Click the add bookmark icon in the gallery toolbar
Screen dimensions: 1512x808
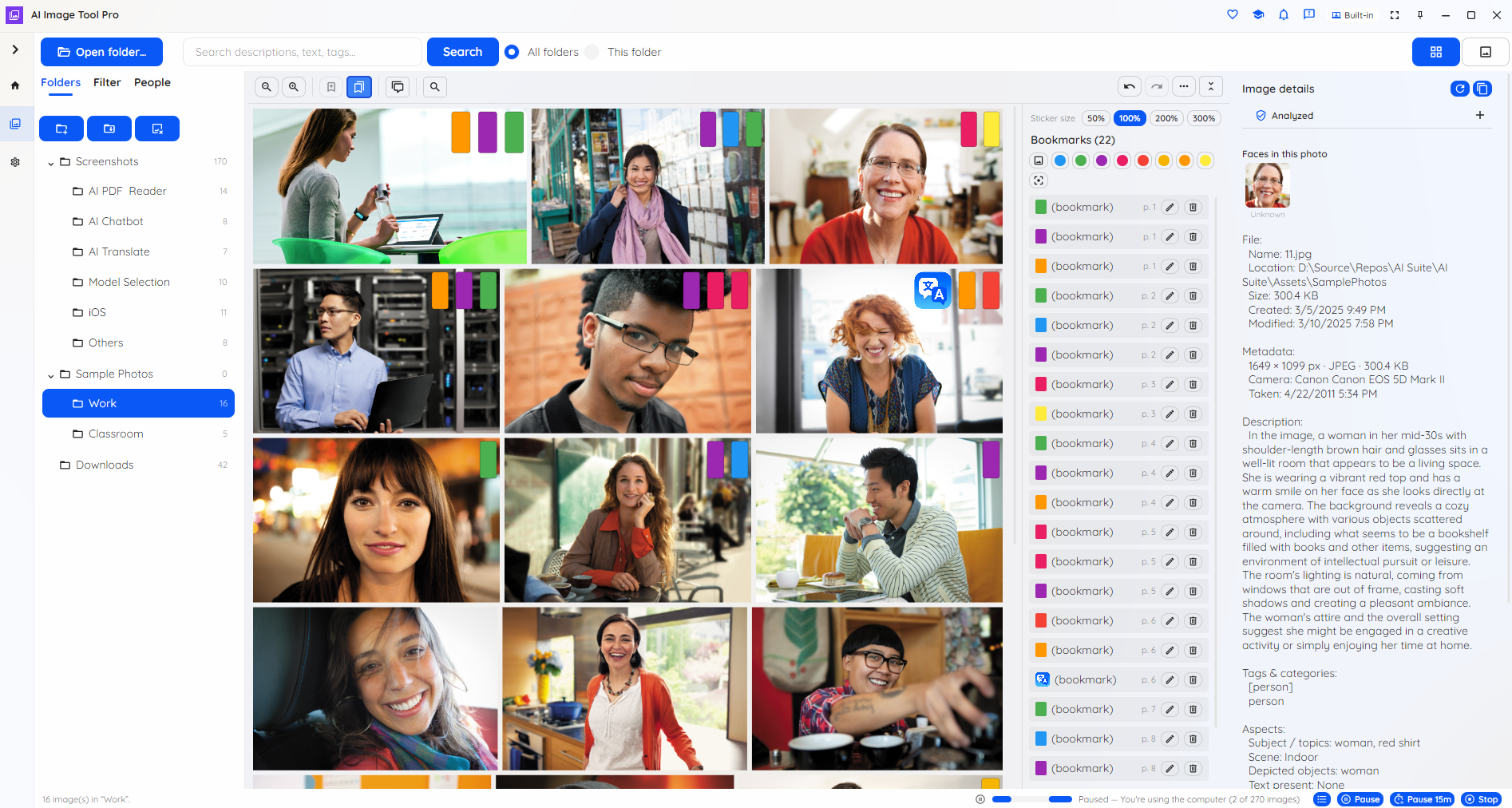[331, 87]
